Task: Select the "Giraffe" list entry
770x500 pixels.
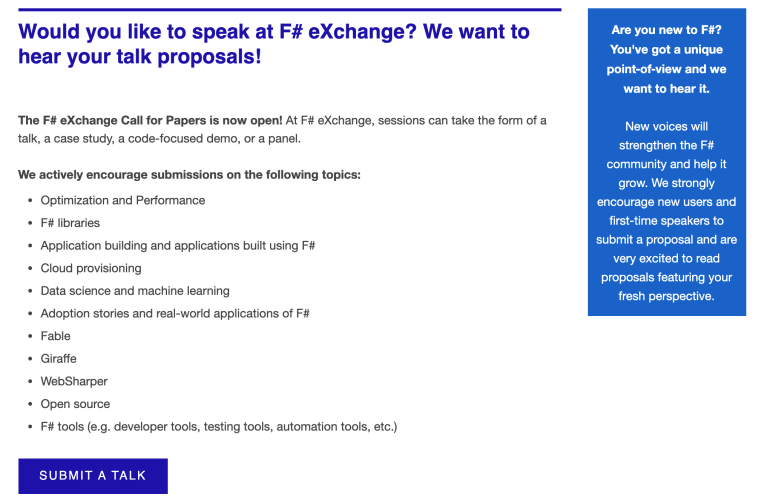Action: click(58, 359)
